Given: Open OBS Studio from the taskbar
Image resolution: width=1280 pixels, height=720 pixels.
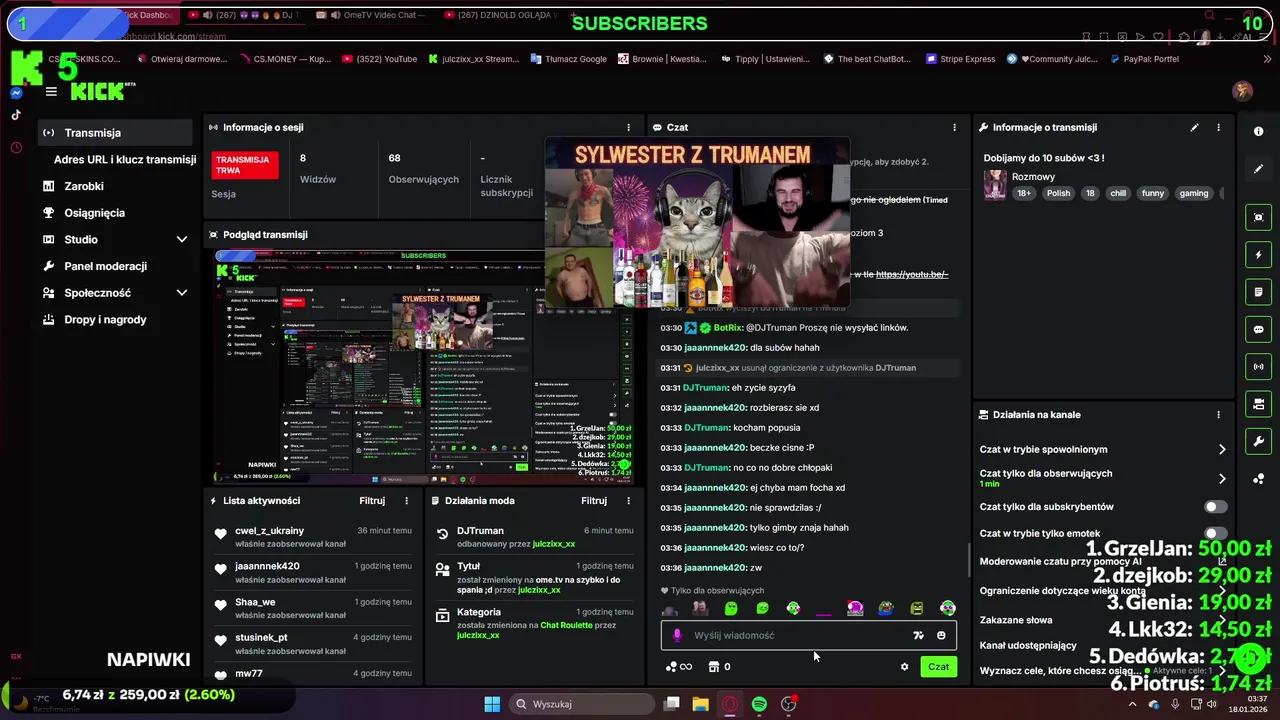Looking at the screenshot, I should [x=788, y=704].
